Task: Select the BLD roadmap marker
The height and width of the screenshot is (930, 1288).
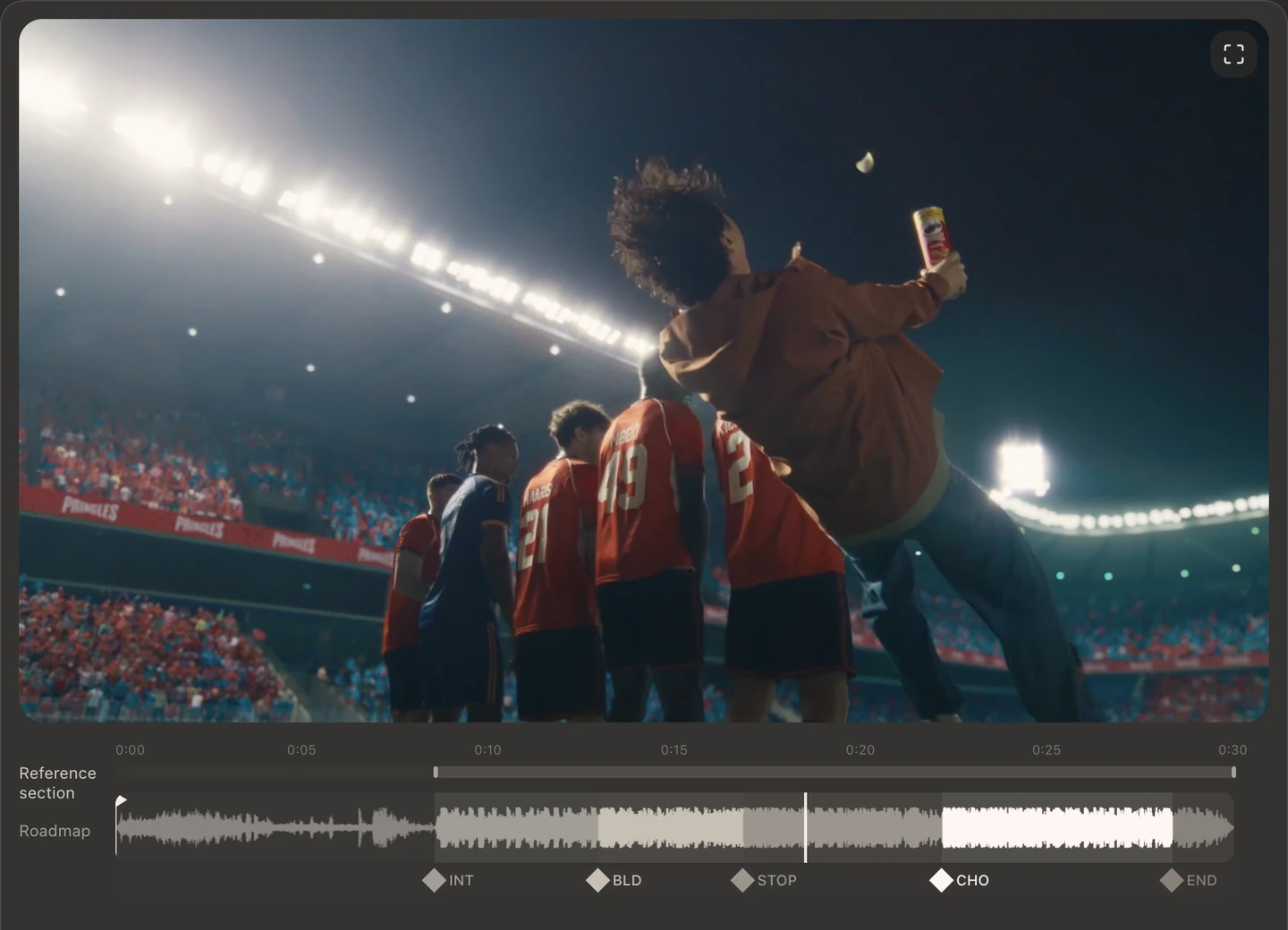Action: tap(614, 880)
